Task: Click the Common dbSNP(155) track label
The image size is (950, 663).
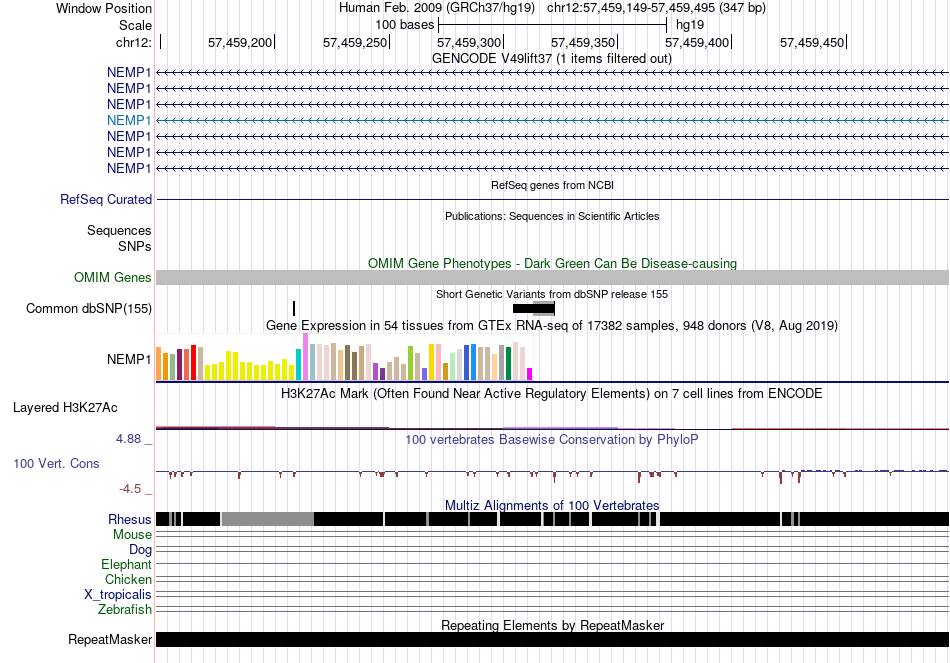Action: pos(89,308)
